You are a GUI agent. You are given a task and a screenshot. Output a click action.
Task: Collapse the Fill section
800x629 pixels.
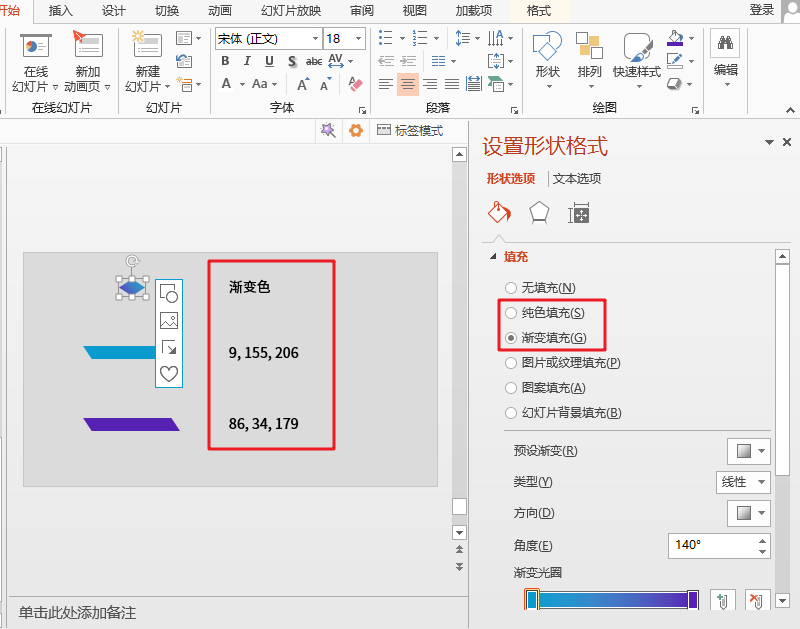click(x=493, y=257)
